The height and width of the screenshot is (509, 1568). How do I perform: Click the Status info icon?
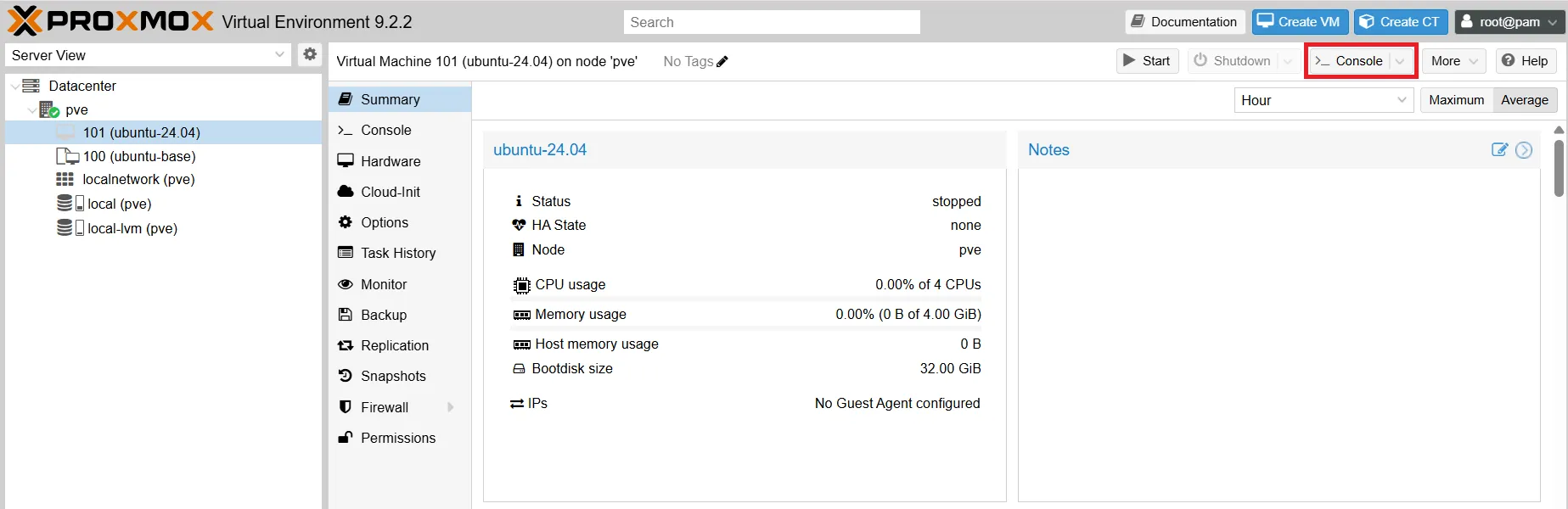[x=519, y=201]
